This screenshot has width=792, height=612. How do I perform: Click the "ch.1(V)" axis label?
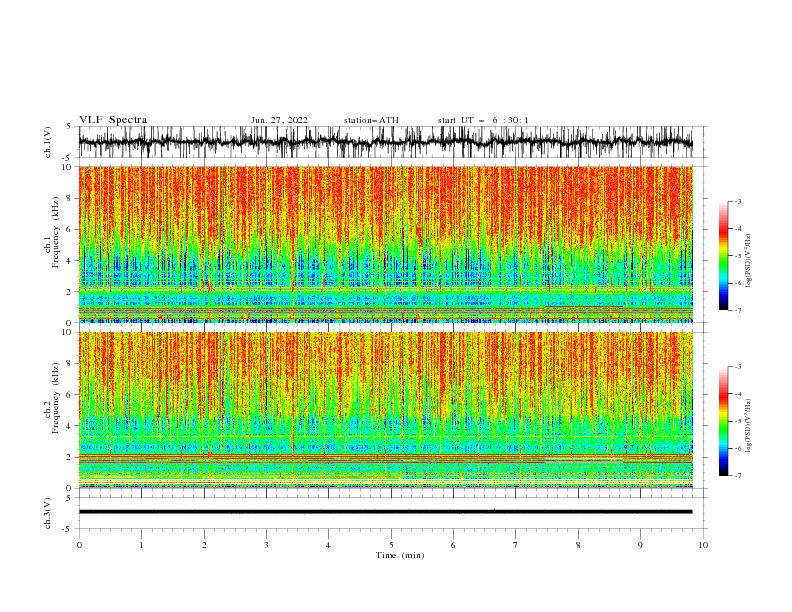click(x=48, y=142)
